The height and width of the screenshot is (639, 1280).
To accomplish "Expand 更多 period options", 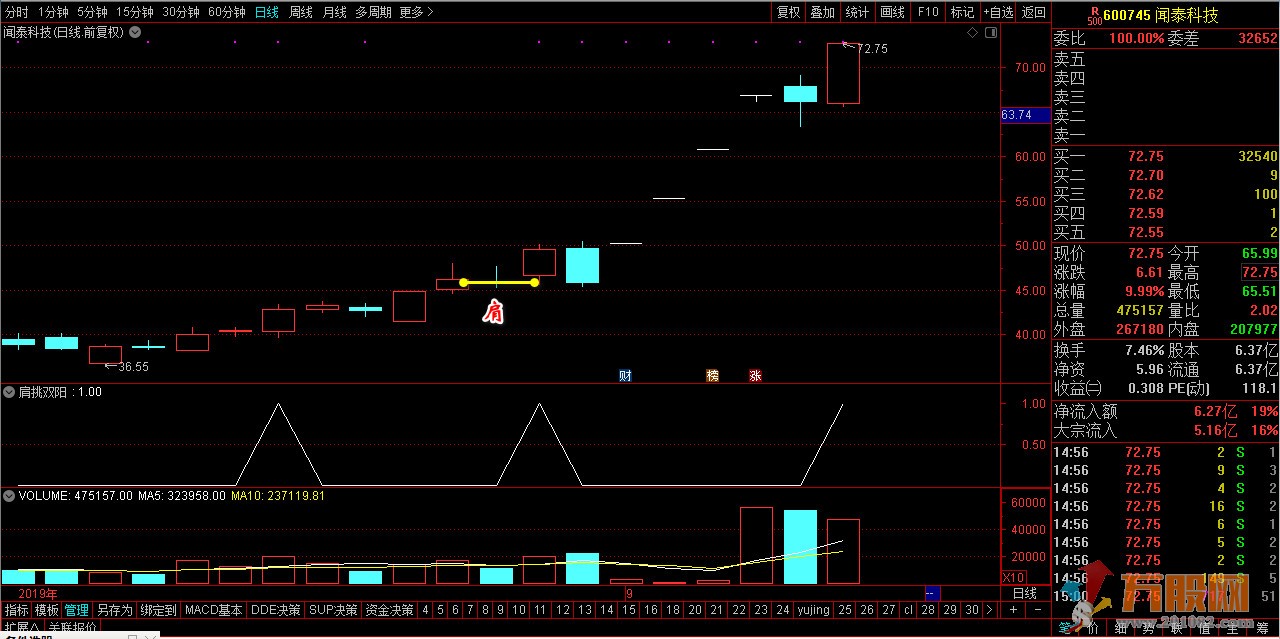I will tap(417, 12).
